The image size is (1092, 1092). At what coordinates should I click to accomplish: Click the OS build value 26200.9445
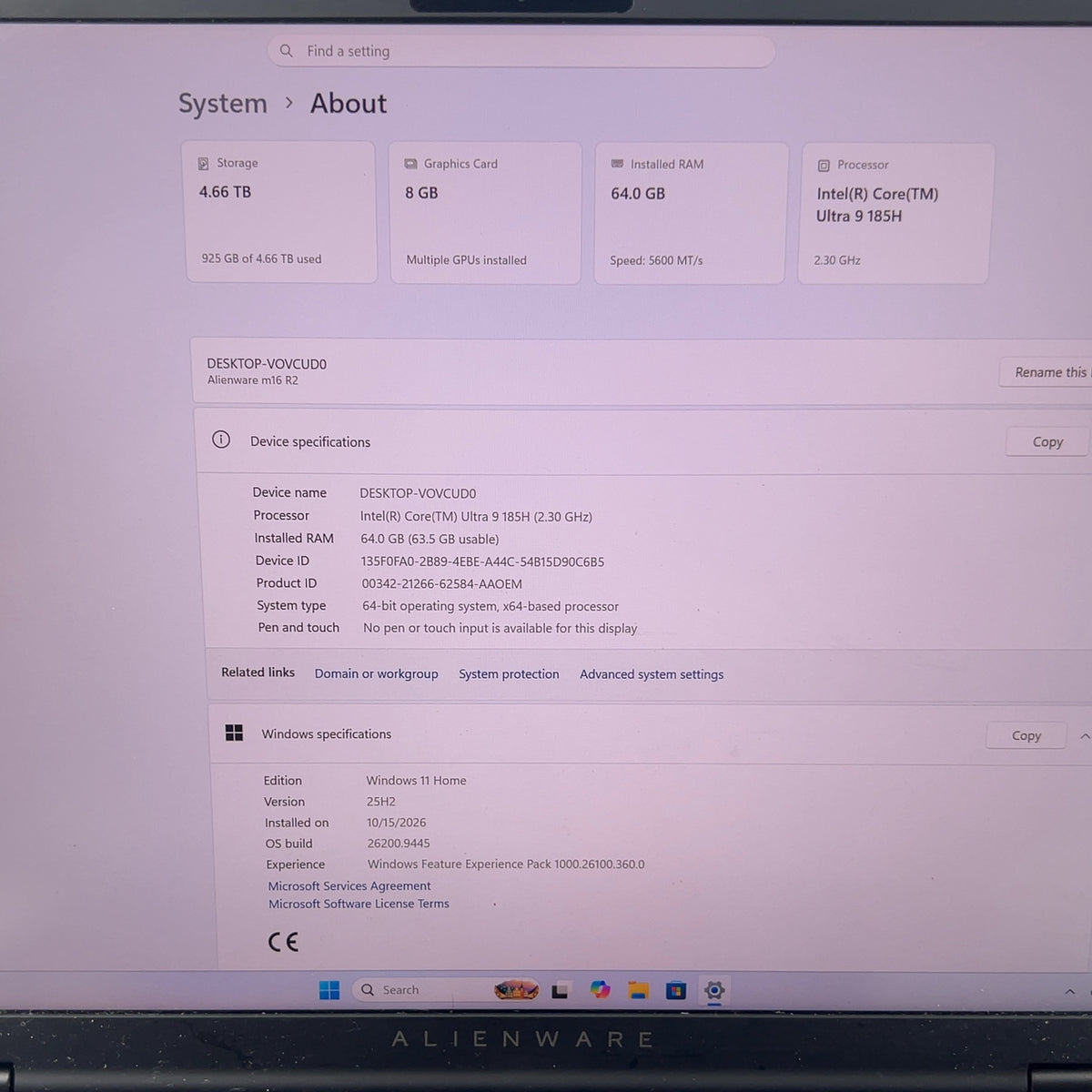[399, 844]
